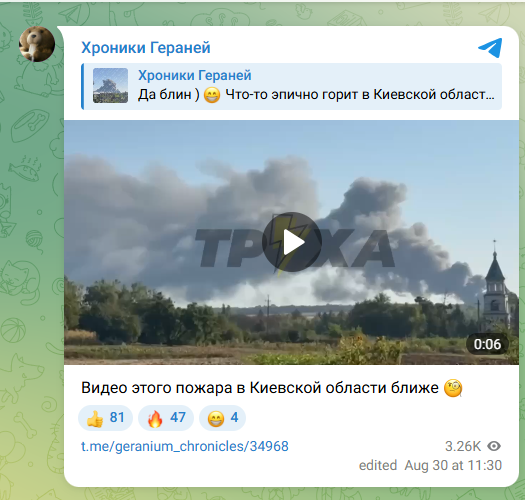Add thumbs up reaction with 81
This screenshot has width=525, height=500.
pyautogui.click(x=105, y=418)
